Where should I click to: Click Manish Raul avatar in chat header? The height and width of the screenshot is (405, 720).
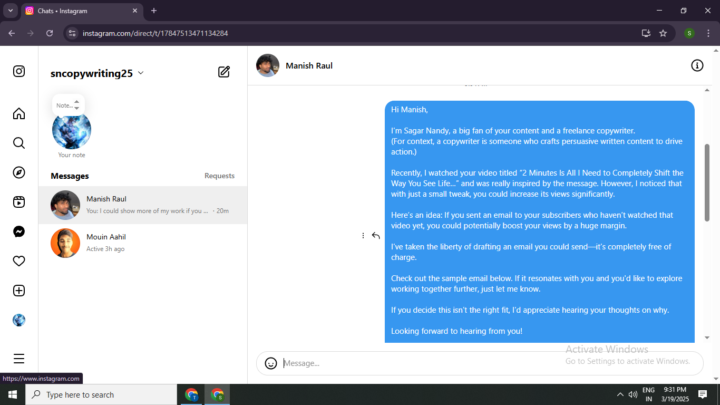pos(268,66)
